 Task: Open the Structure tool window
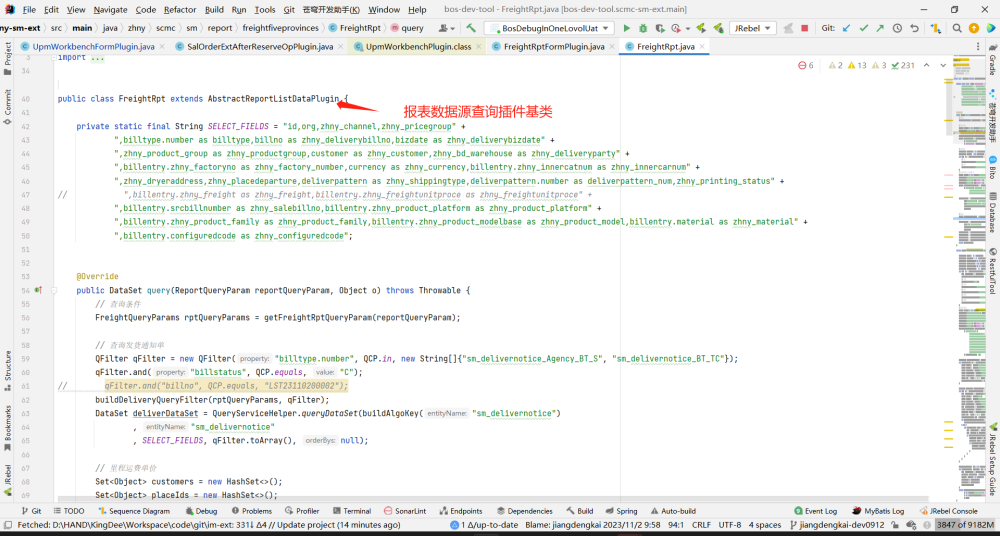point(8,369)
